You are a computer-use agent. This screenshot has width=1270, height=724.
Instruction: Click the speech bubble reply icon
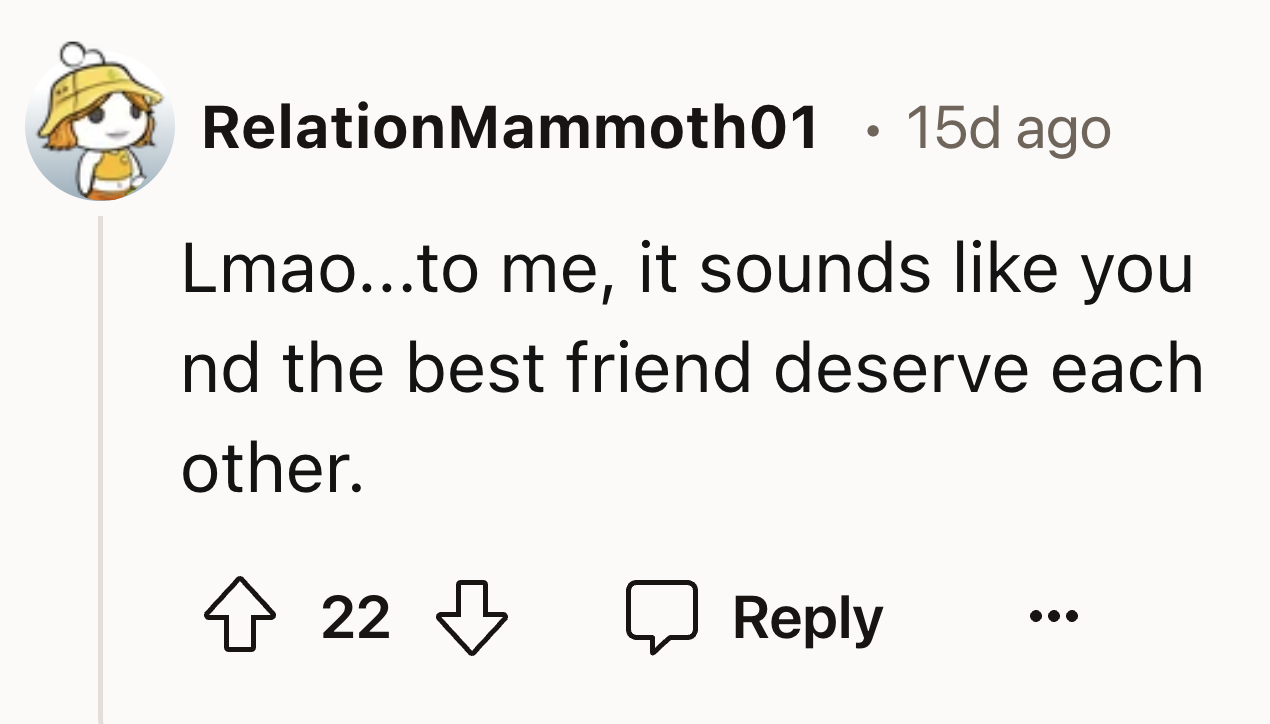click(x=662, y=617)
